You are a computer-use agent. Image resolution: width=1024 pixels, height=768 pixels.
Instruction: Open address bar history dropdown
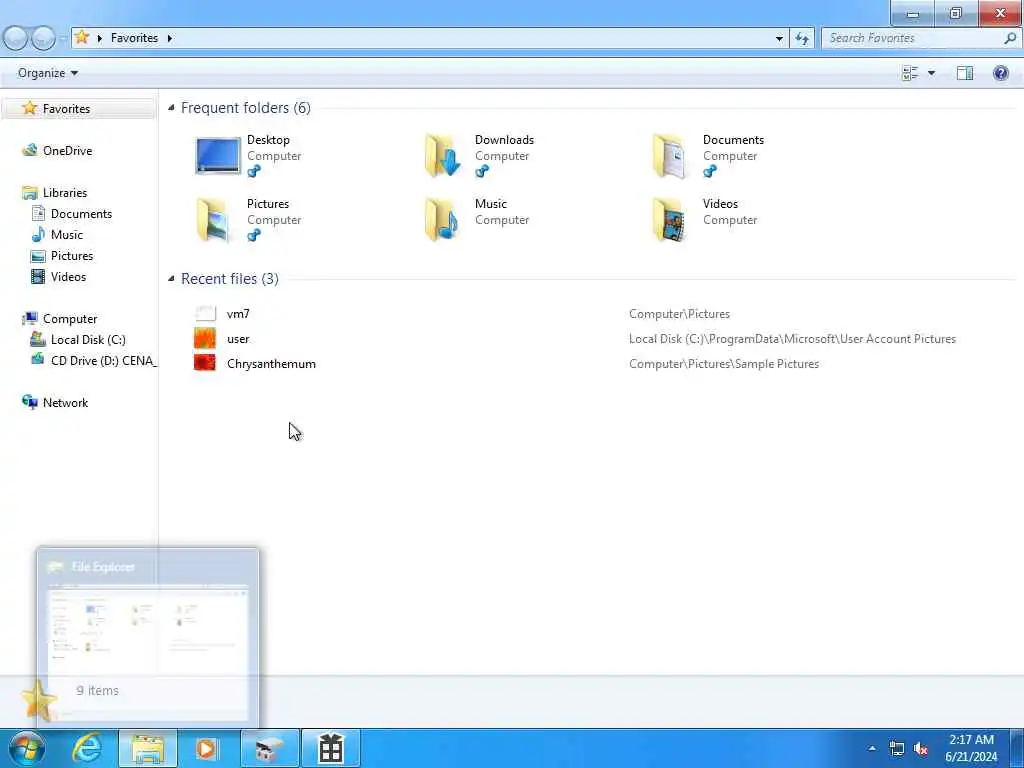coord(779,39)
